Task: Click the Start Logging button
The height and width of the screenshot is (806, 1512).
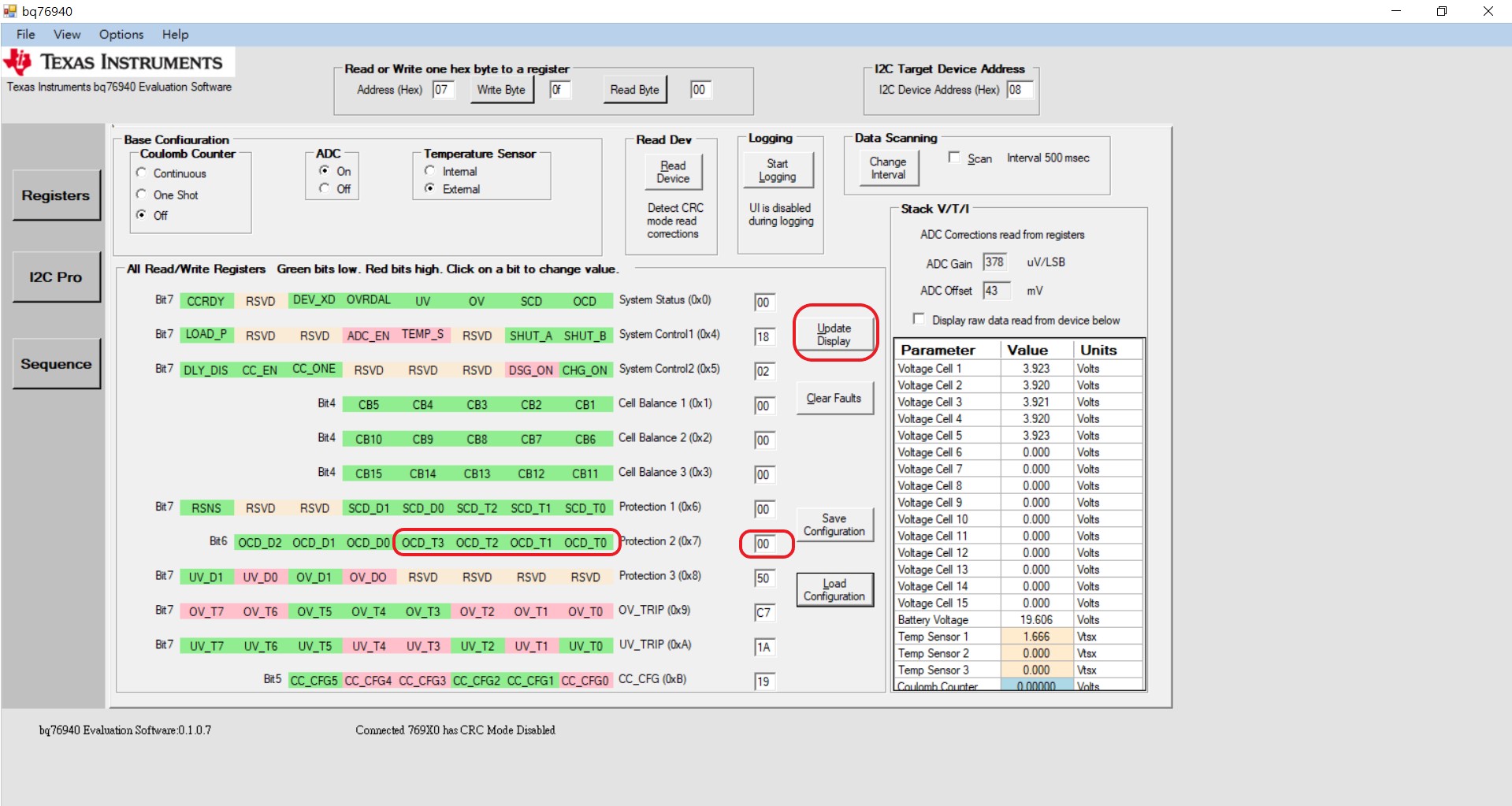Action: 778,170
